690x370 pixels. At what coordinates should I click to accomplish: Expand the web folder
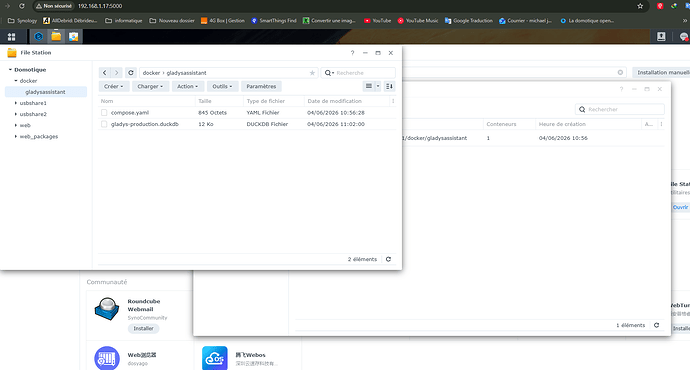(x=15, y=125)
